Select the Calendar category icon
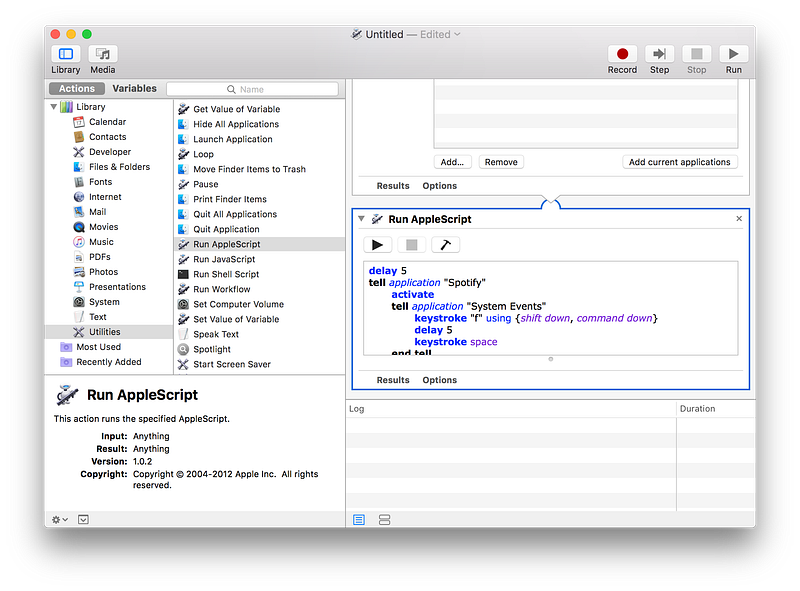The height and width of the screenshot is (591, 800). pyautogui.click(x=79, y=122)
